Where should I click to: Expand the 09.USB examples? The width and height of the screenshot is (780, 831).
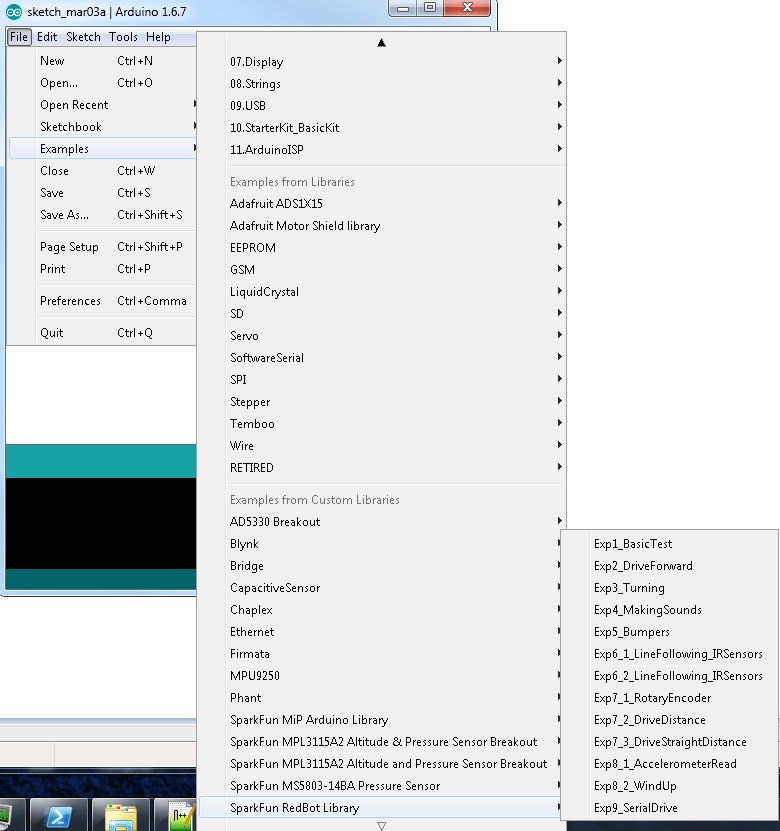(x=382, y=105)
